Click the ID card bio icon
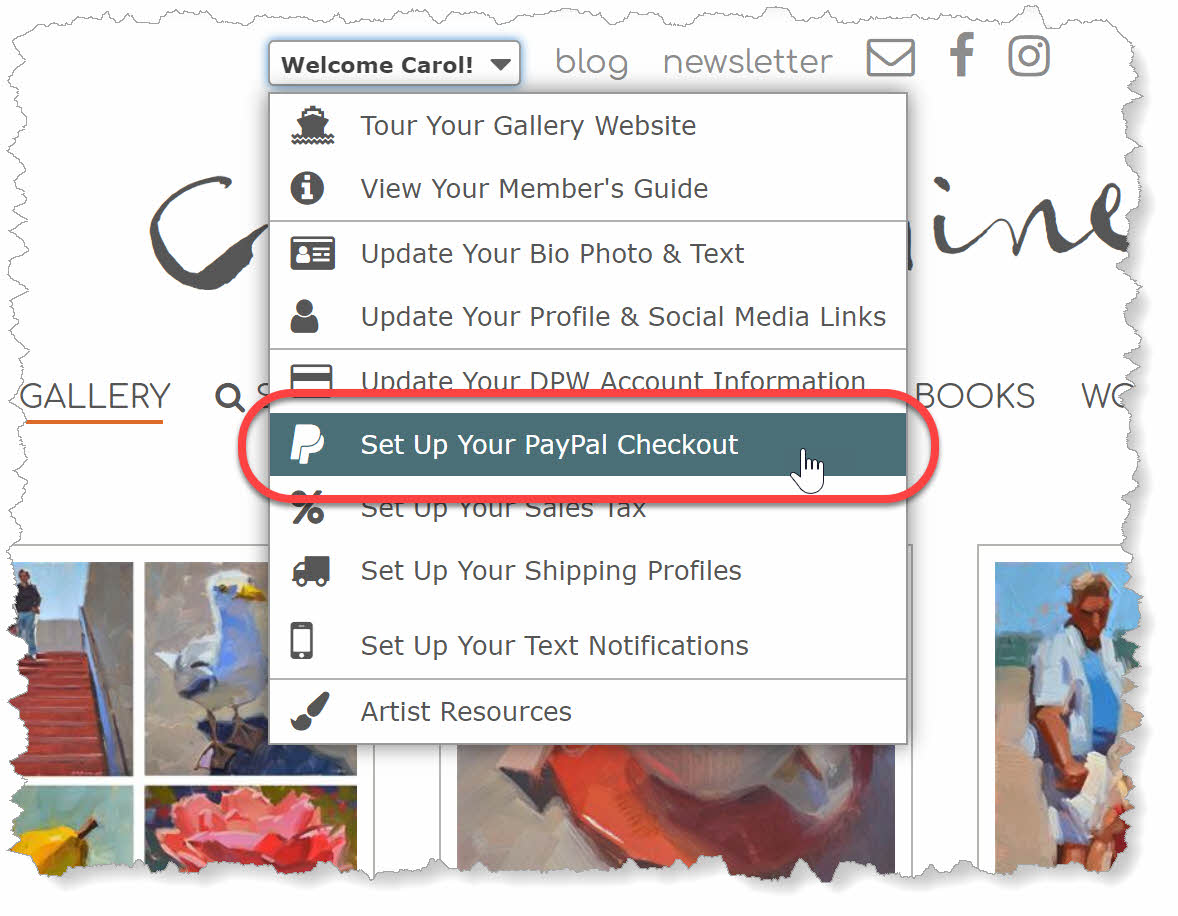Screen dimensions: 1178x916 pos(312,253)
